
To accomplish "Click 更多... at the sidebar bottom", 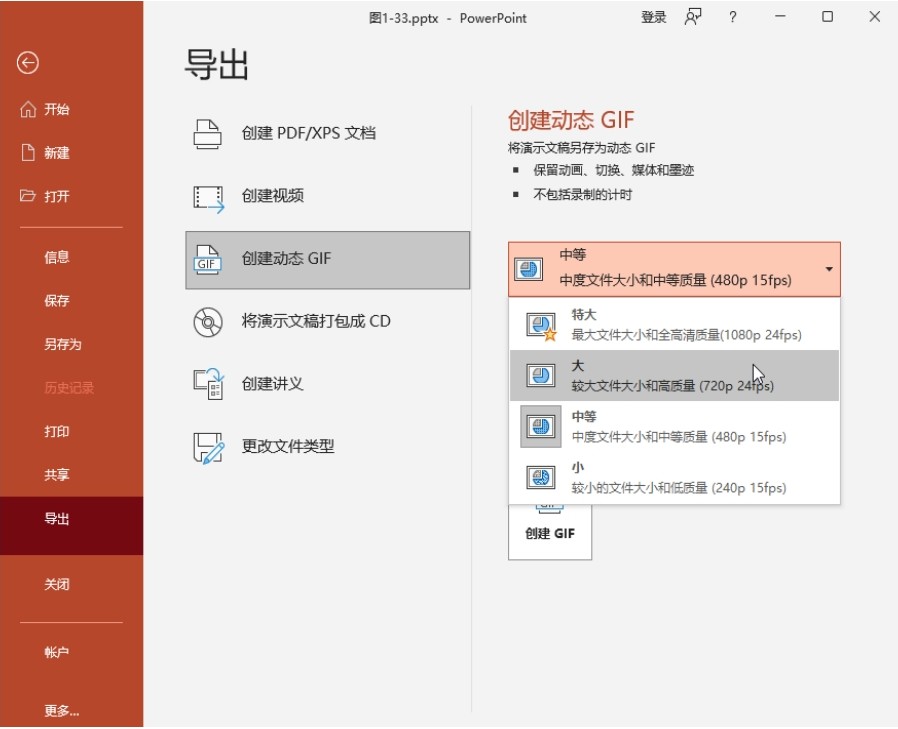I will tap(72, 711).
